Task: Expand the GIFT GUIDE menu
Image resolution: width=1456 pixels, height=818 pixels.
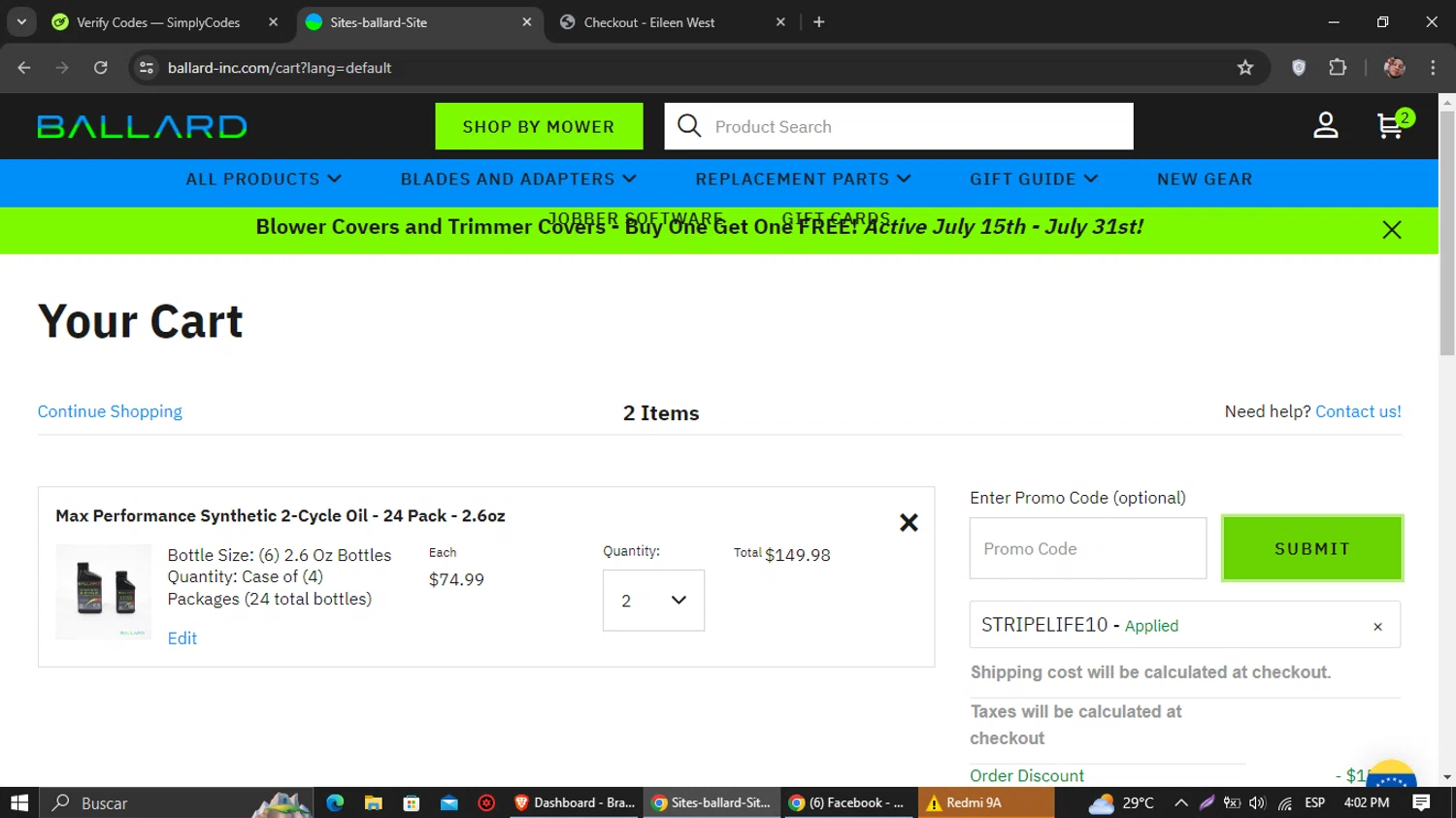Action: 1034,180
